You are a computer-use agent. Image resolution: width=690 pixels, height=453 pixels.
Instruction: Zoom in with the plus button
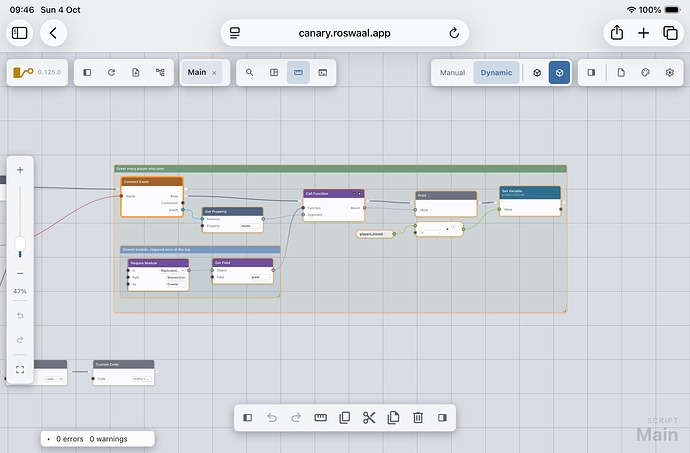[20, 170]
